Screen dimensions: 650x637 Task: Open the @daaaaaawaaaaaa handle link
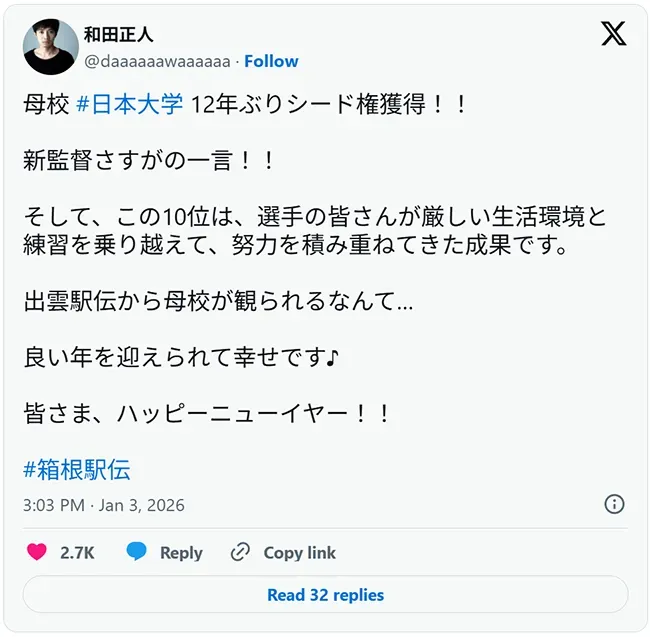tap(157, 61)
